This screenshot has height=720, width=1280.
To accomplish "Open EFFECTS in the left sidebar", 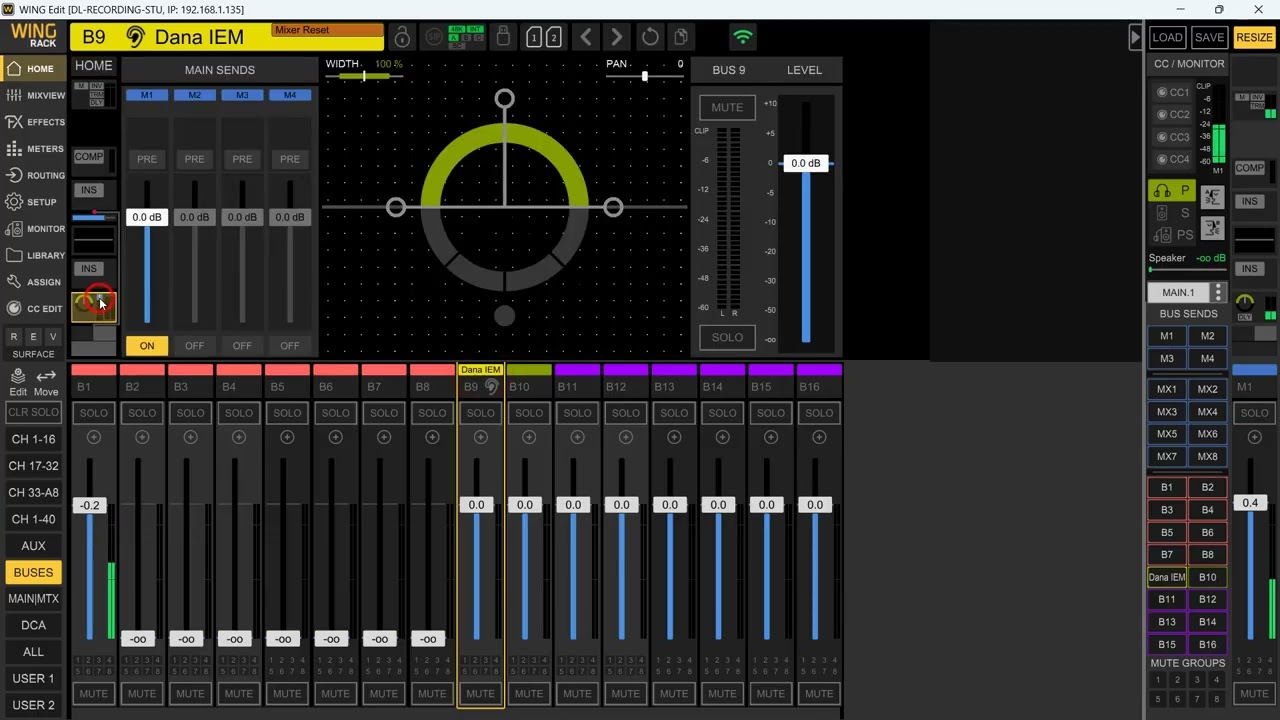I will pyautogui.click(x=33, y=122).
